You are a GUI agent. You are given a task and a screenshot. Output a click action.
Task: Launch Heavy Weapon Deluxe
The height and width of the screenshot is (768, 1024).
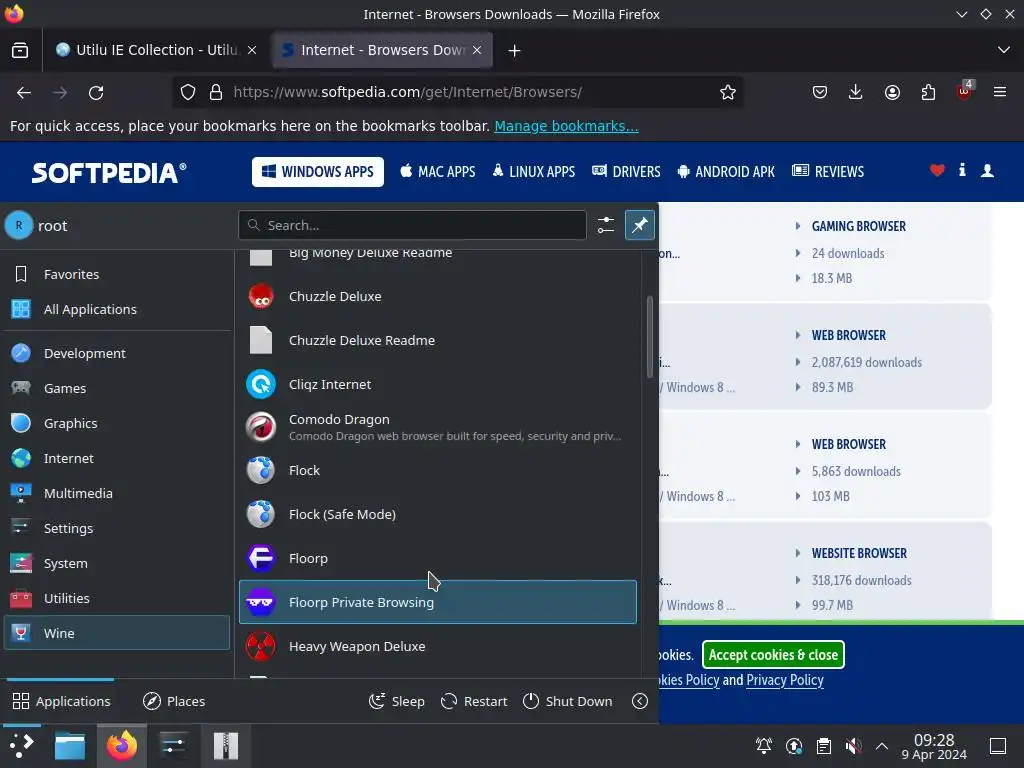point(438,646)
